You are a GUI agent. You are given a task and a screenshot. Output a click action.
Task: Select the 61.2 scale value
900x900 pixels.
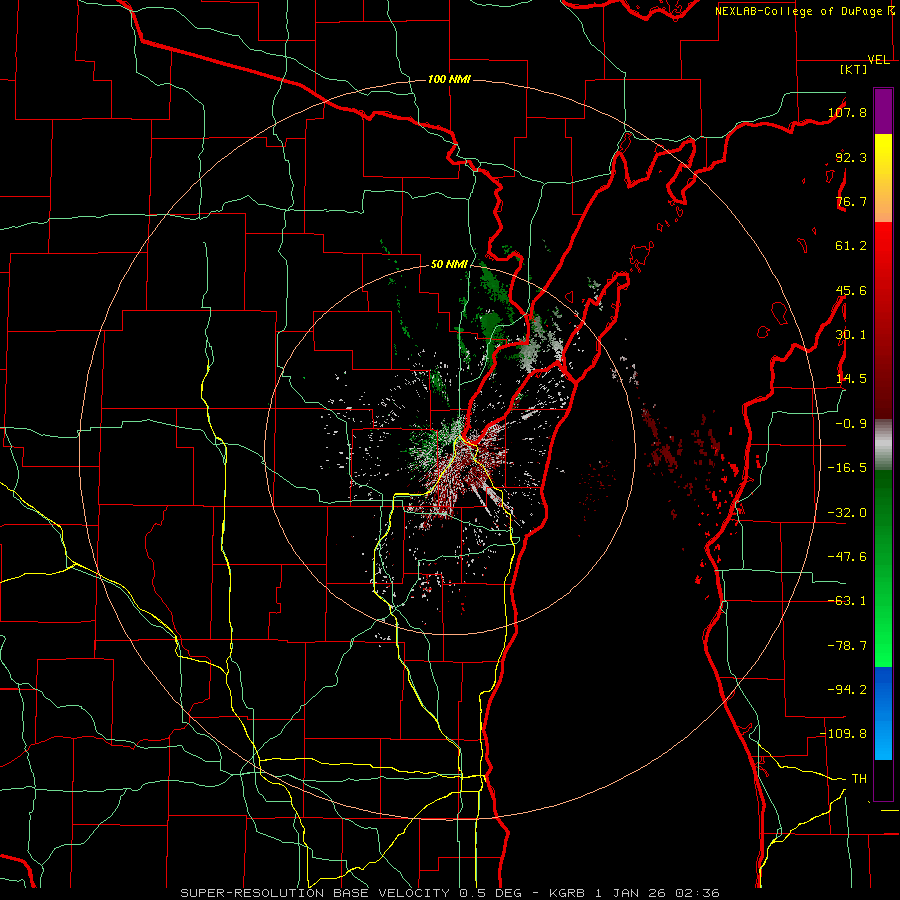pos(851,246)
